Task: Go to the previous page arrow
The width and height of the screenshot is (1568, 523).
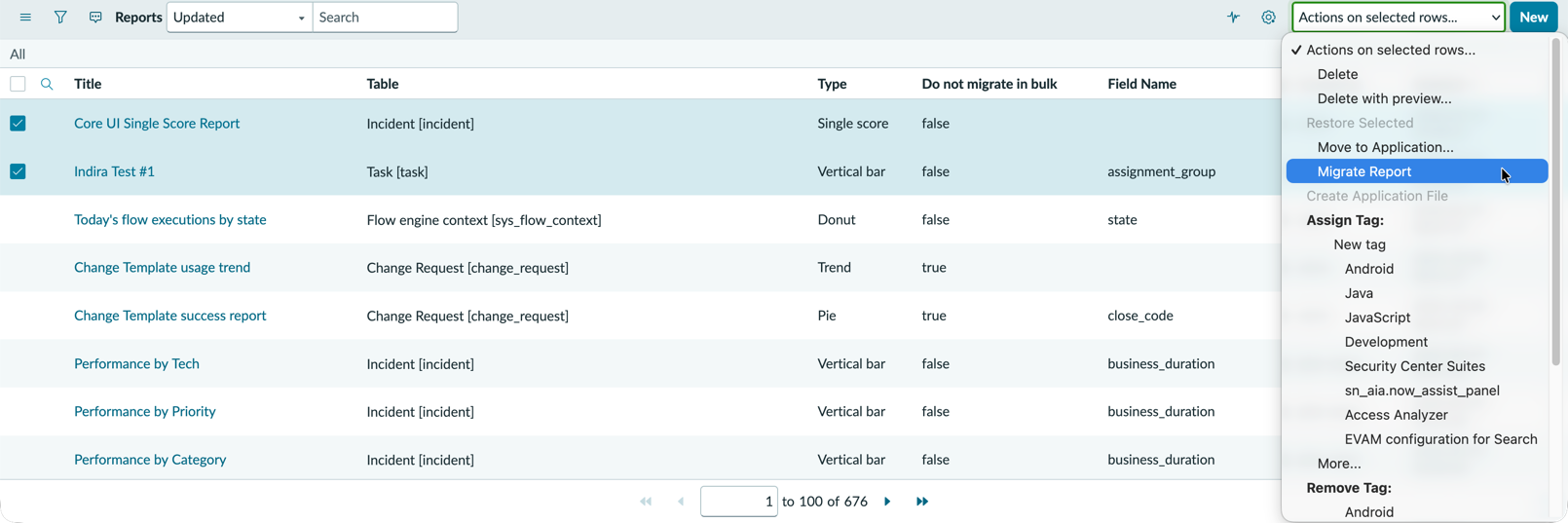Action: click(x=681, y=502)
